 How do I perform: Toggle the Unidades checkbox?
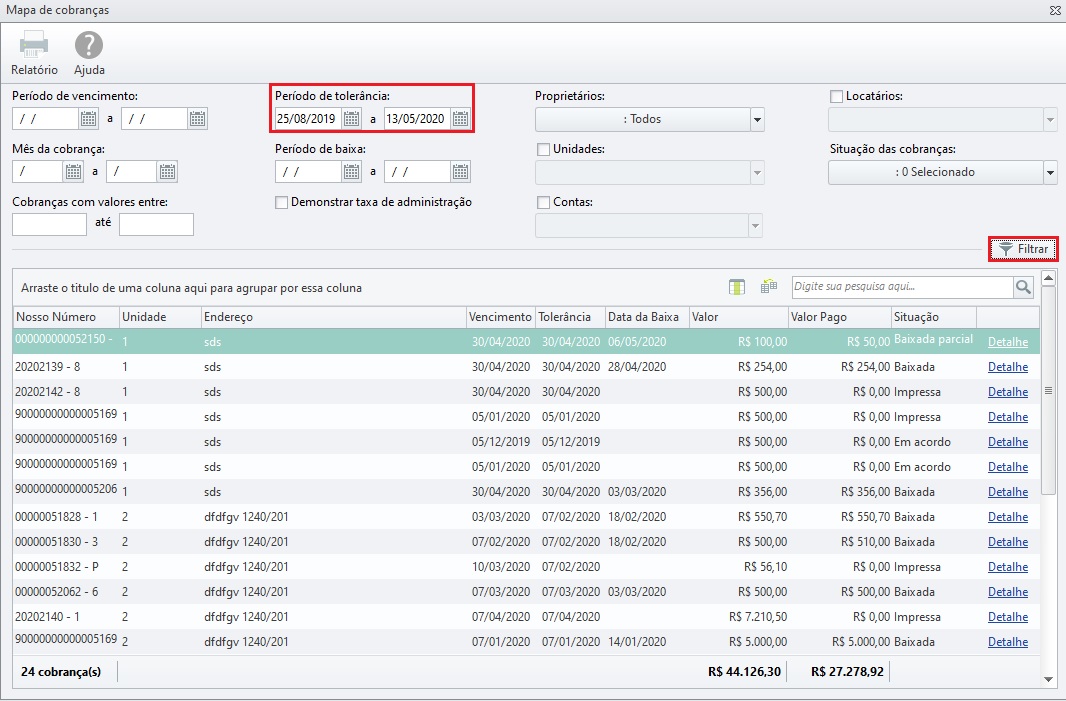[x=543, y=149]
